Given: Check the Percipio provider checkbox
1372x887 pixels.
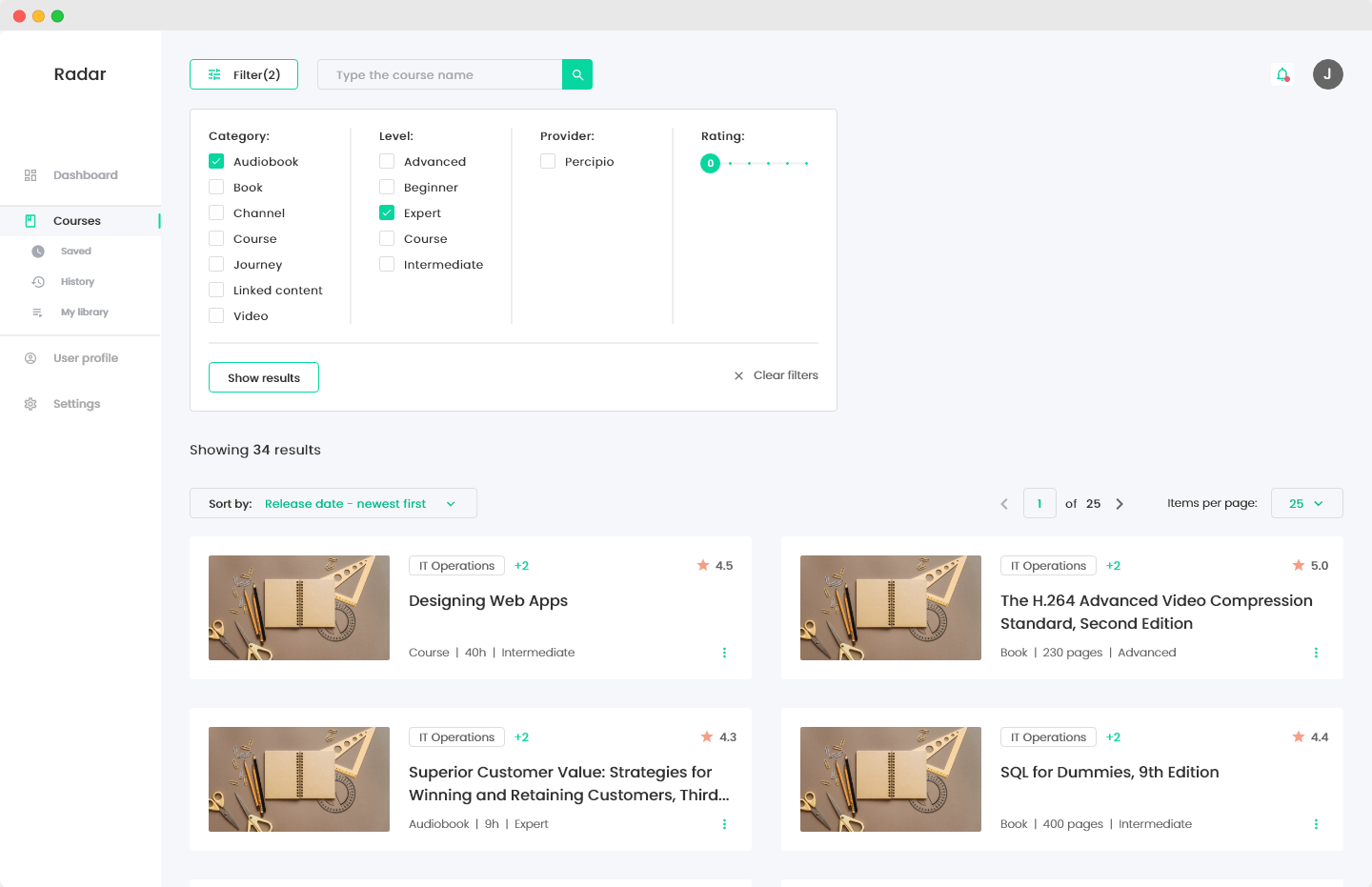Looking at the screenshot, I should pos(548,161).
